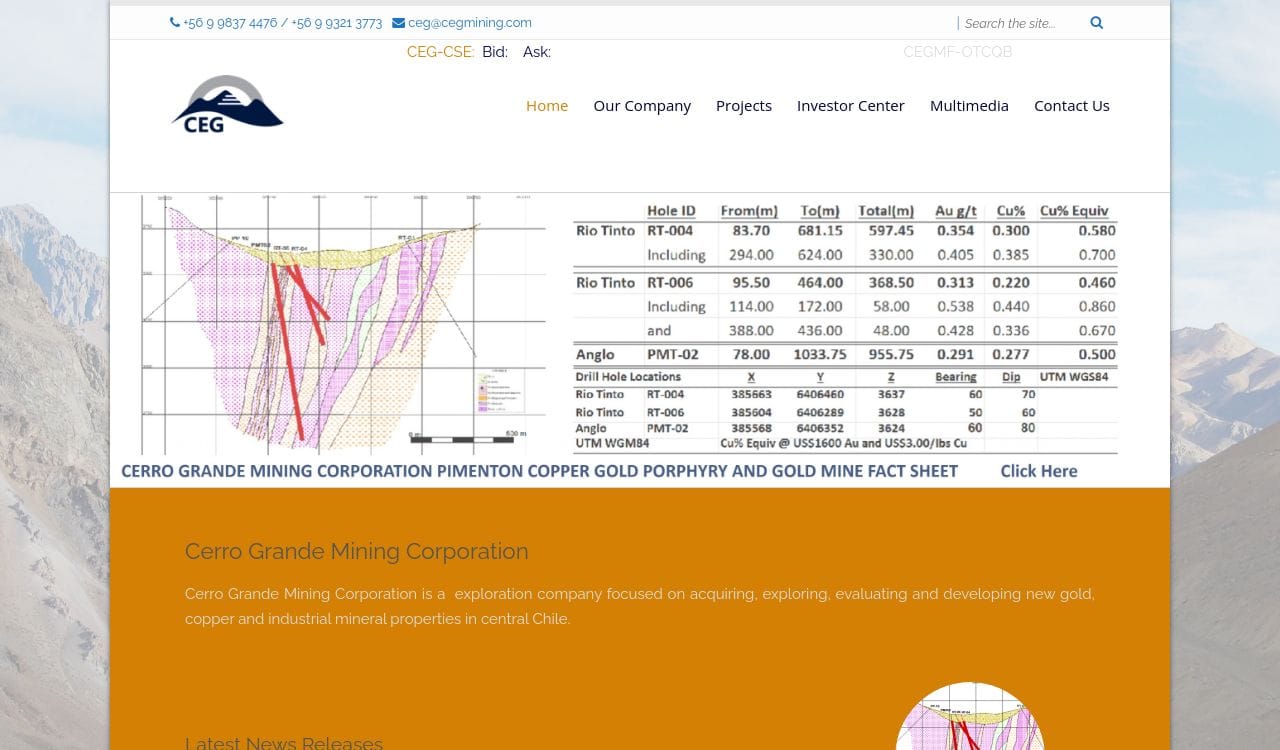Viewport: 1280px width, 750px height.
Task: Select Investor Center in navigation
Action: [x=850, y=105]
